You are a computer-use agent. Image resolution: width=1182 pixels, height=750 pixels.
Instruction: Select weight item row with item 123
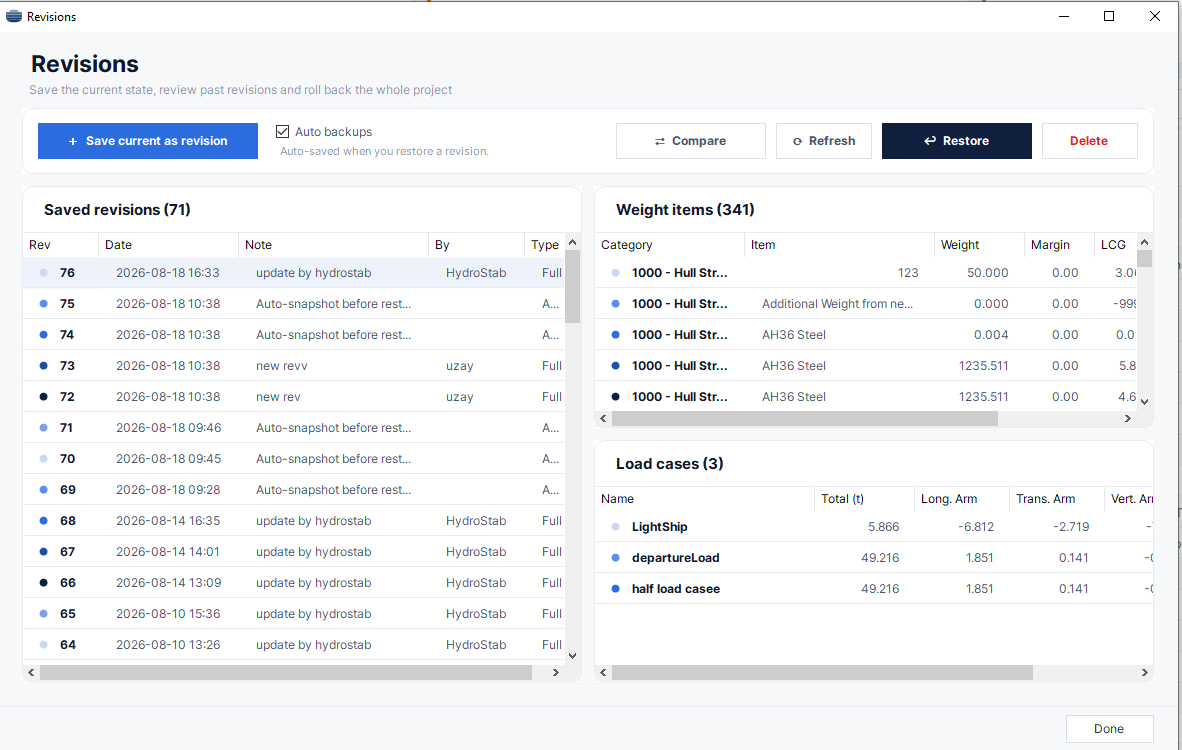(866, 273)
